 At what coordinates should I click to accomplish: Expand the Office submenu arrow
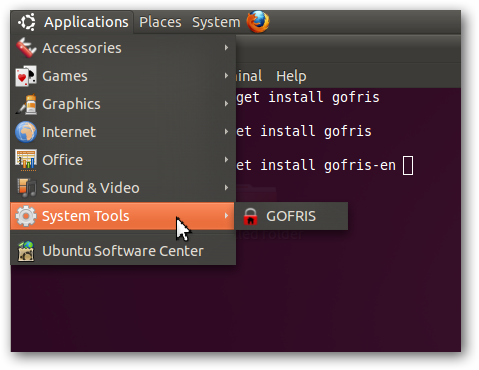click(226, 160)
